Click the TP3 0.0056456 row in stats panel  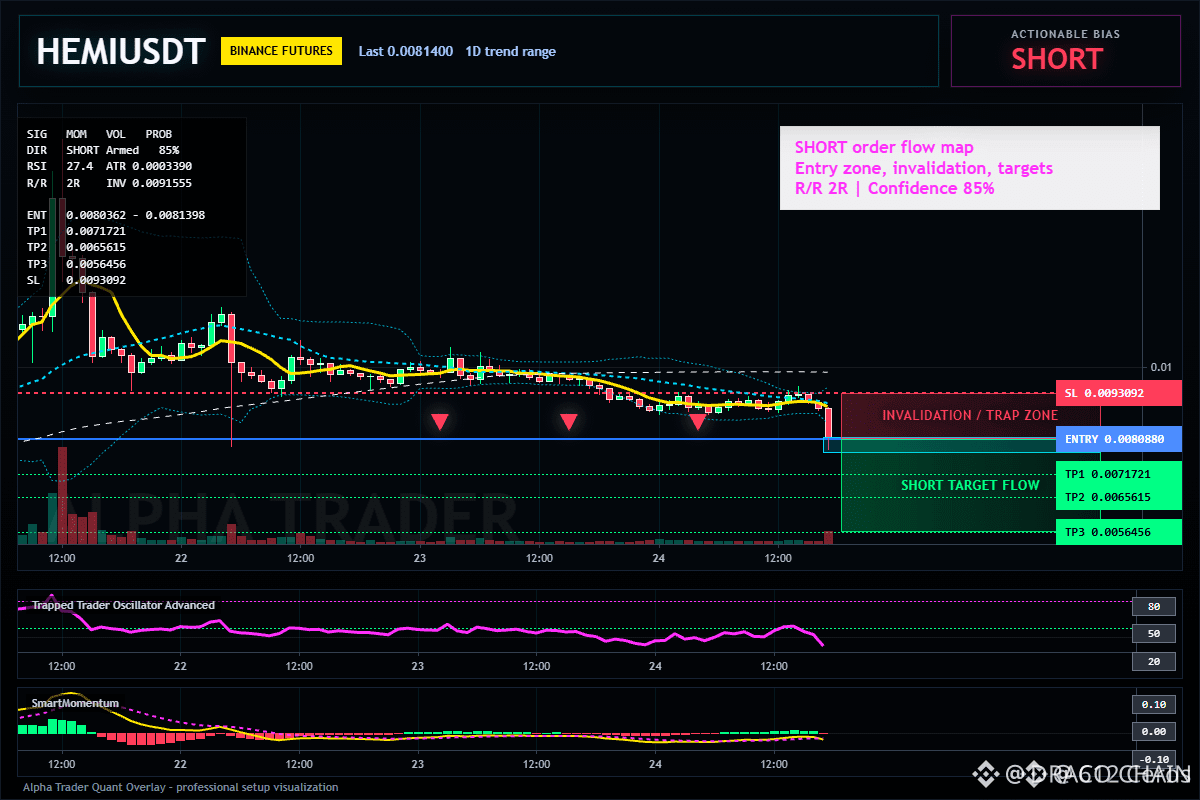pos(76,264)
